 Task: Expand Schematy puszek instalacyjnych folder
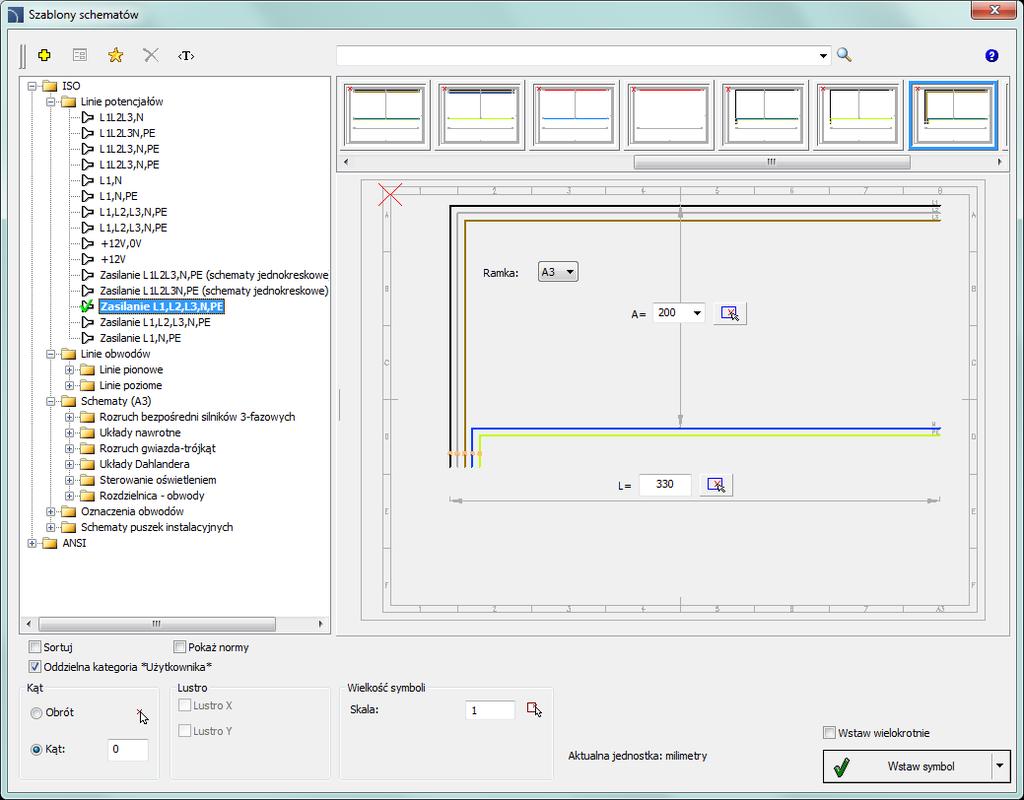51,528
